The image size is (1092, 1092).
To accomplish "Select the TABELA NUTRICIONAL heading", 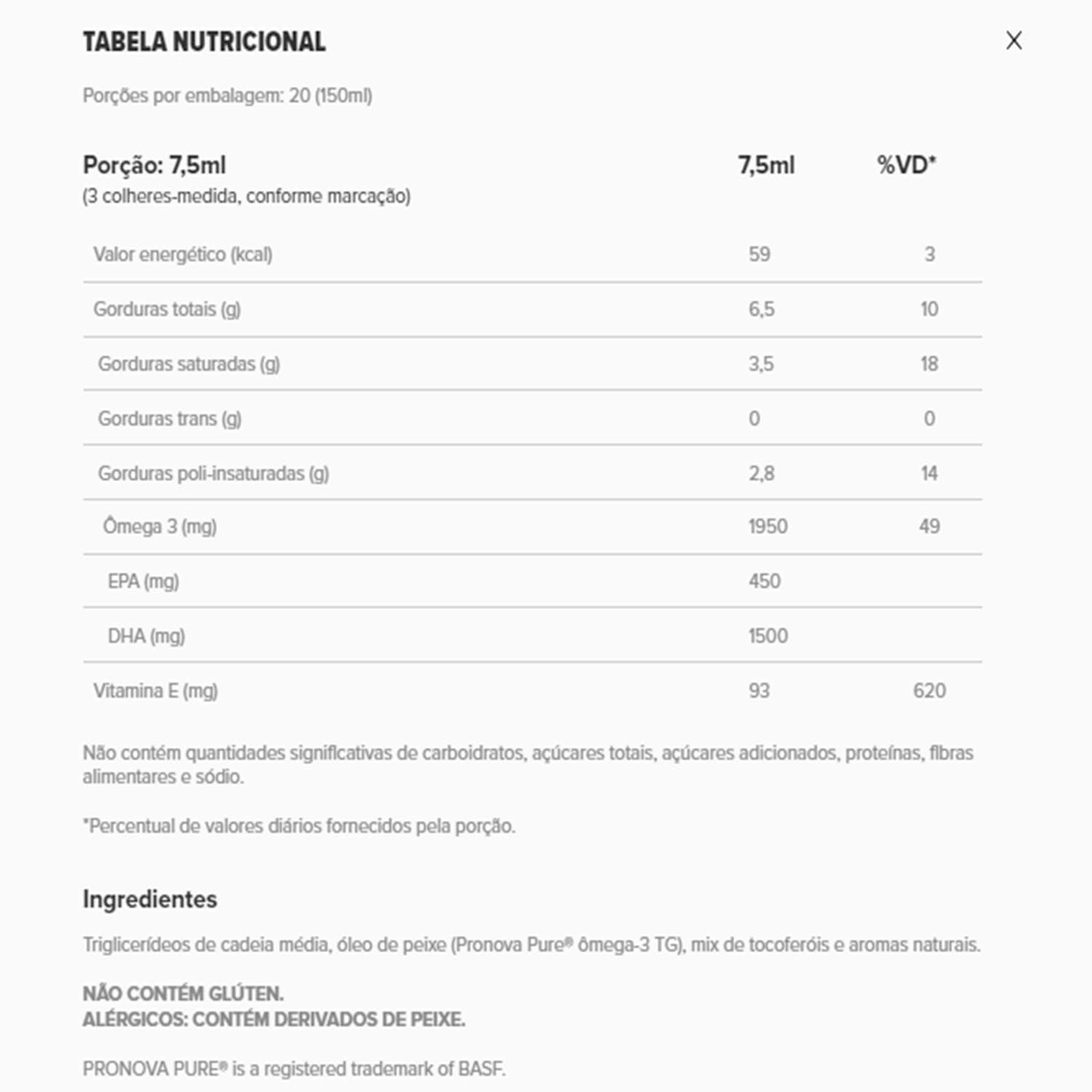I will [x=204, y=41].
